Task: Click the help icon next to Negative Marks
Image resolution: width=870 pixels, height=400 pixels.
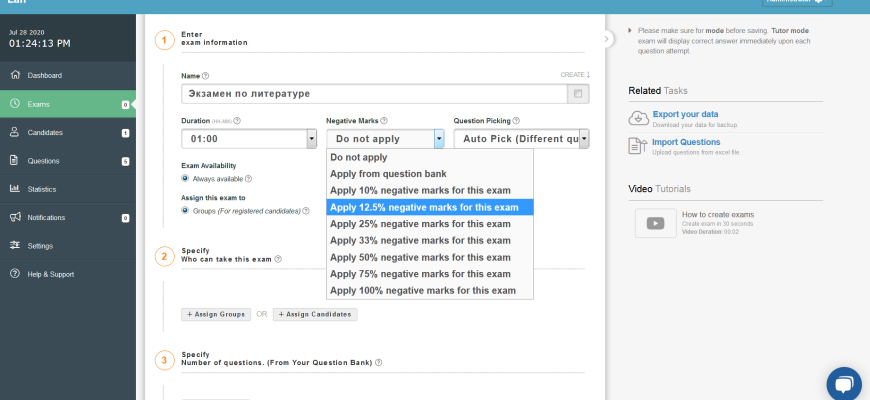Action: pos(384,120)
